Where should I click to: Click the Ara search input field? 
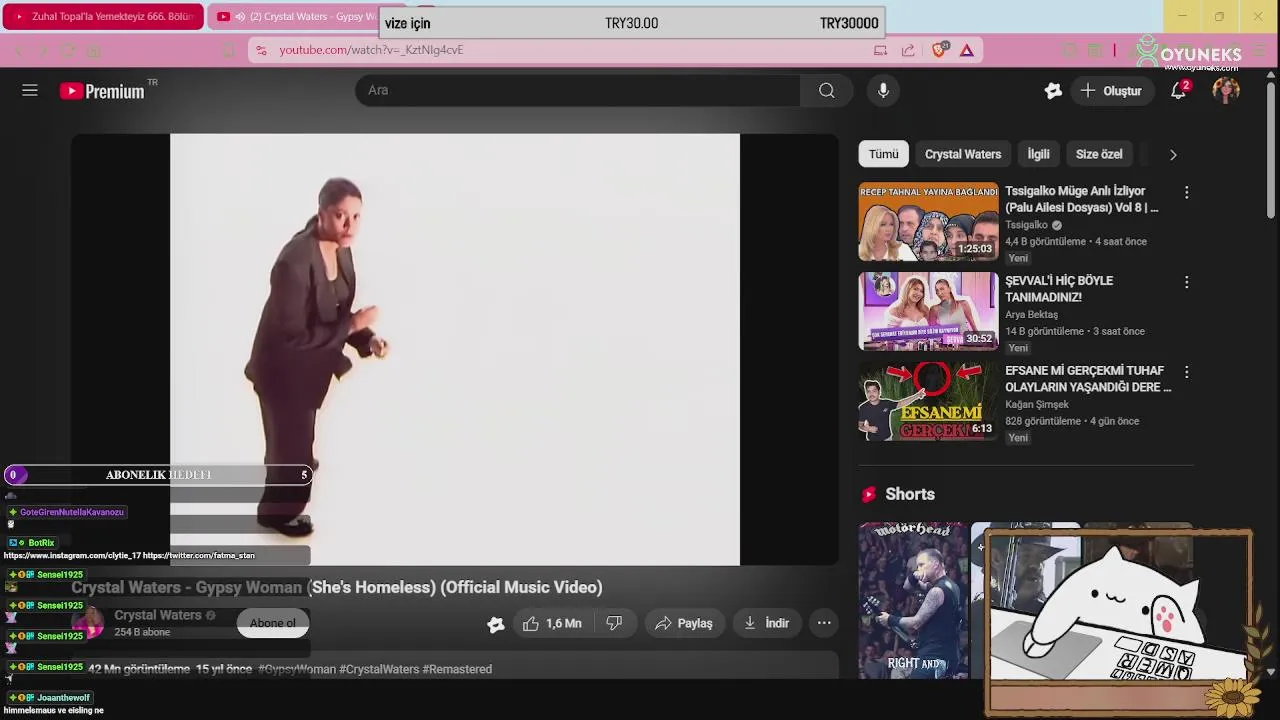[578, 91]
